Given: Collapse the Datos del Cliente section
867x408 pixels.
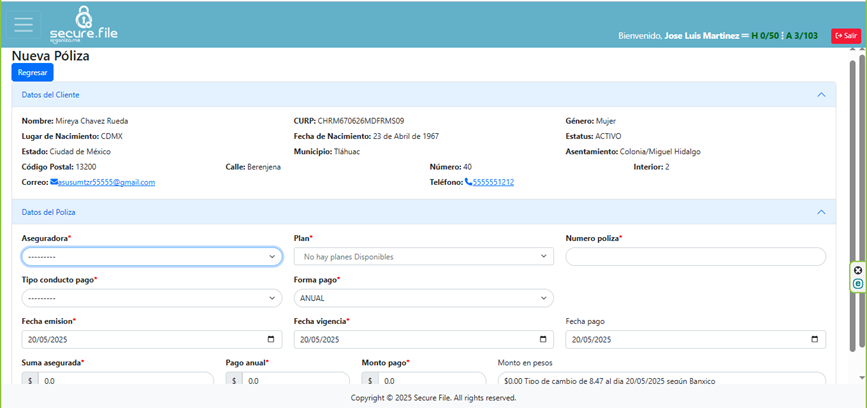Looking at the screenshot, I should click(821, 95).
